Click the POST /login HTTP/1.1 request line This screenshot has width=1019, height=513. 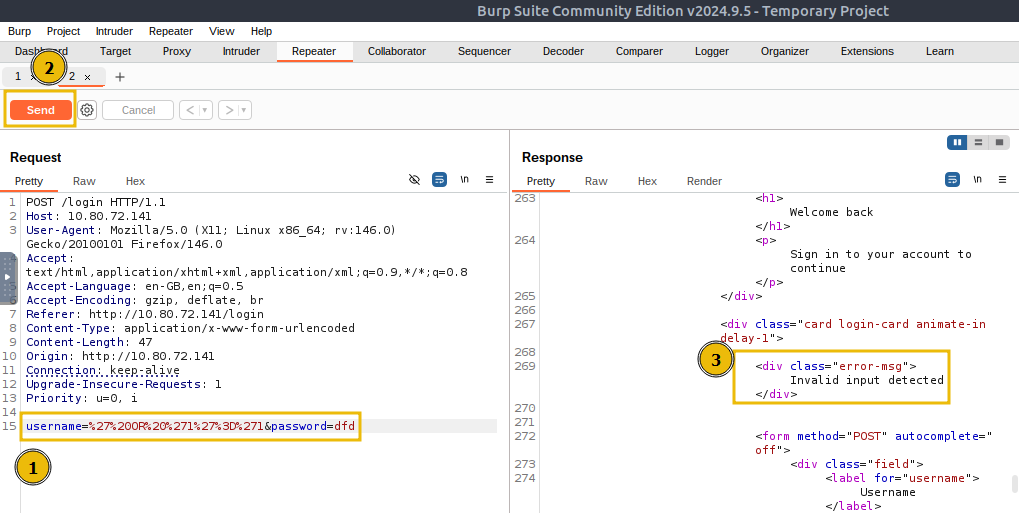(96, 202)
